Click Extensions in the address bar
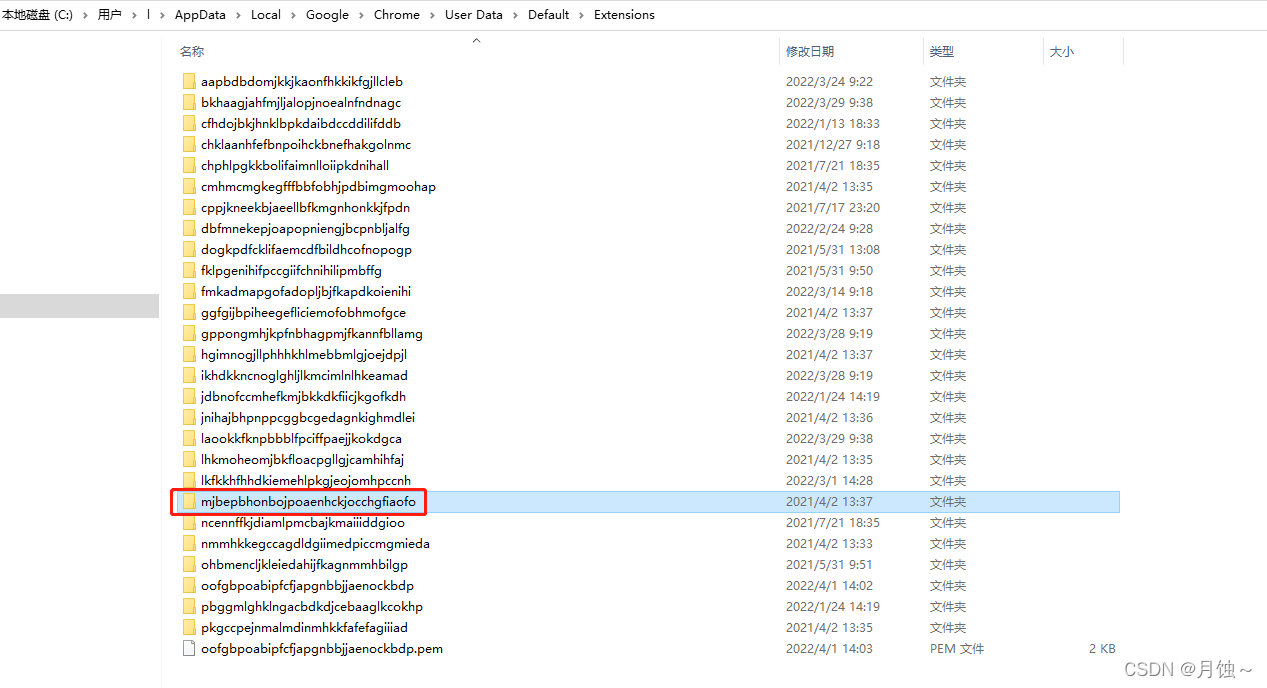Viewport: 1267px width, 688px height. [x=624, y=15]
